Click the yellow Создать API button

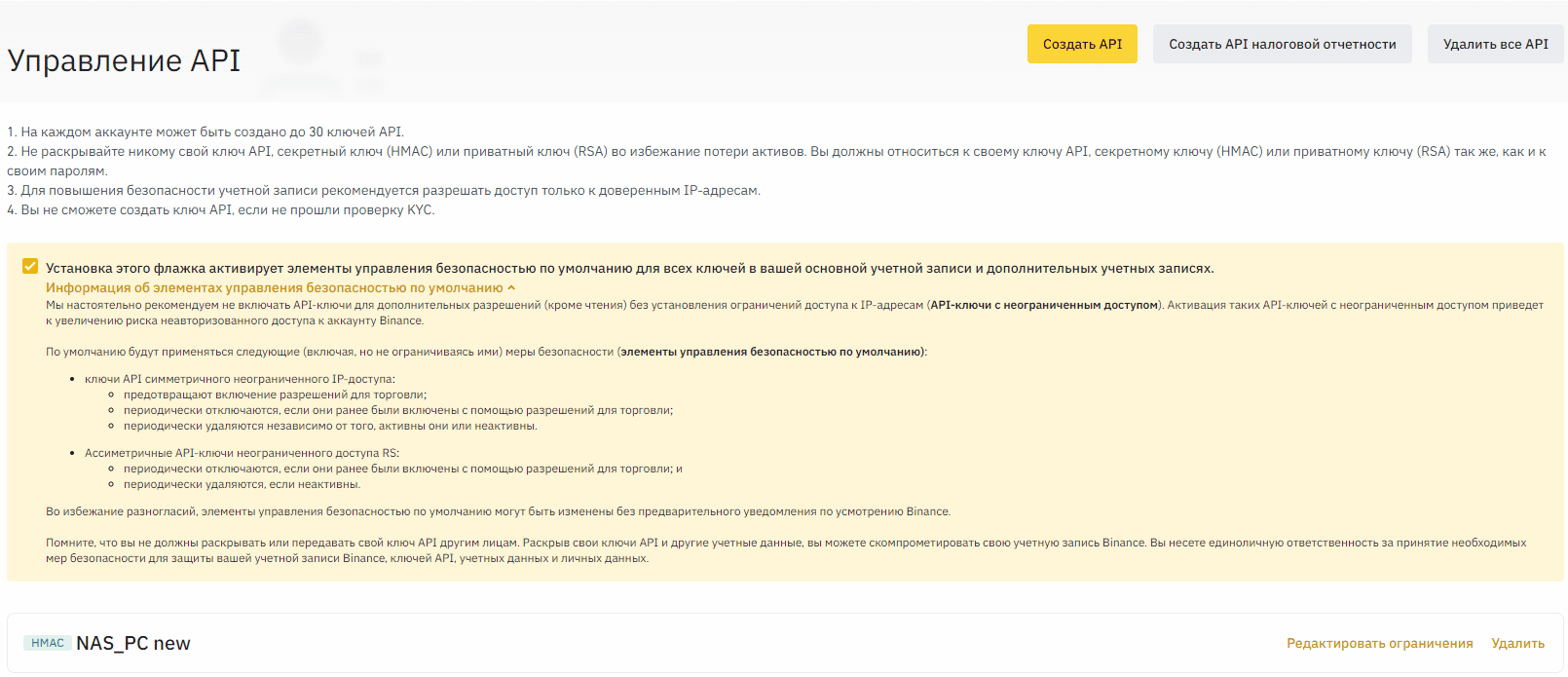pos(1081,44)
